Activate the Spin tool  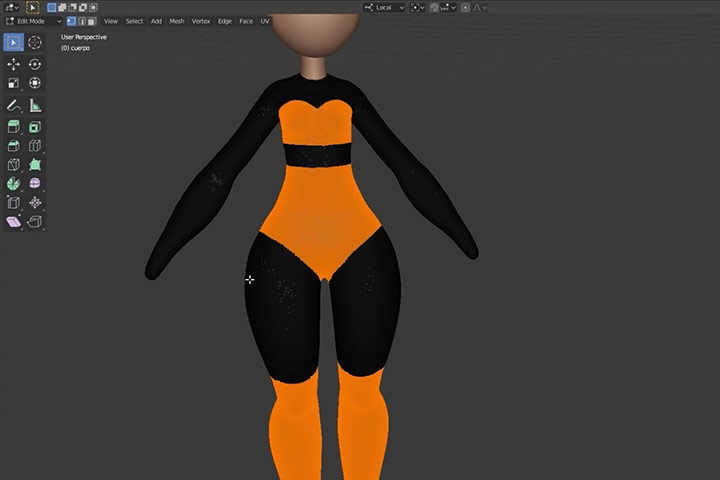coord(13,184)
